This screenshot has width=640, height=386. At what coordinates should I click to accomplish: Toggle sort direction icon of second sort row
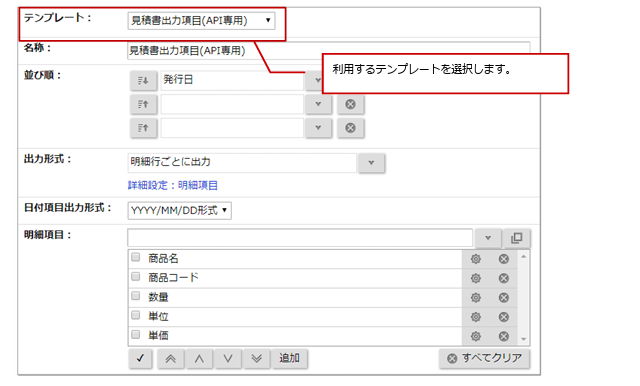point(143,104)
